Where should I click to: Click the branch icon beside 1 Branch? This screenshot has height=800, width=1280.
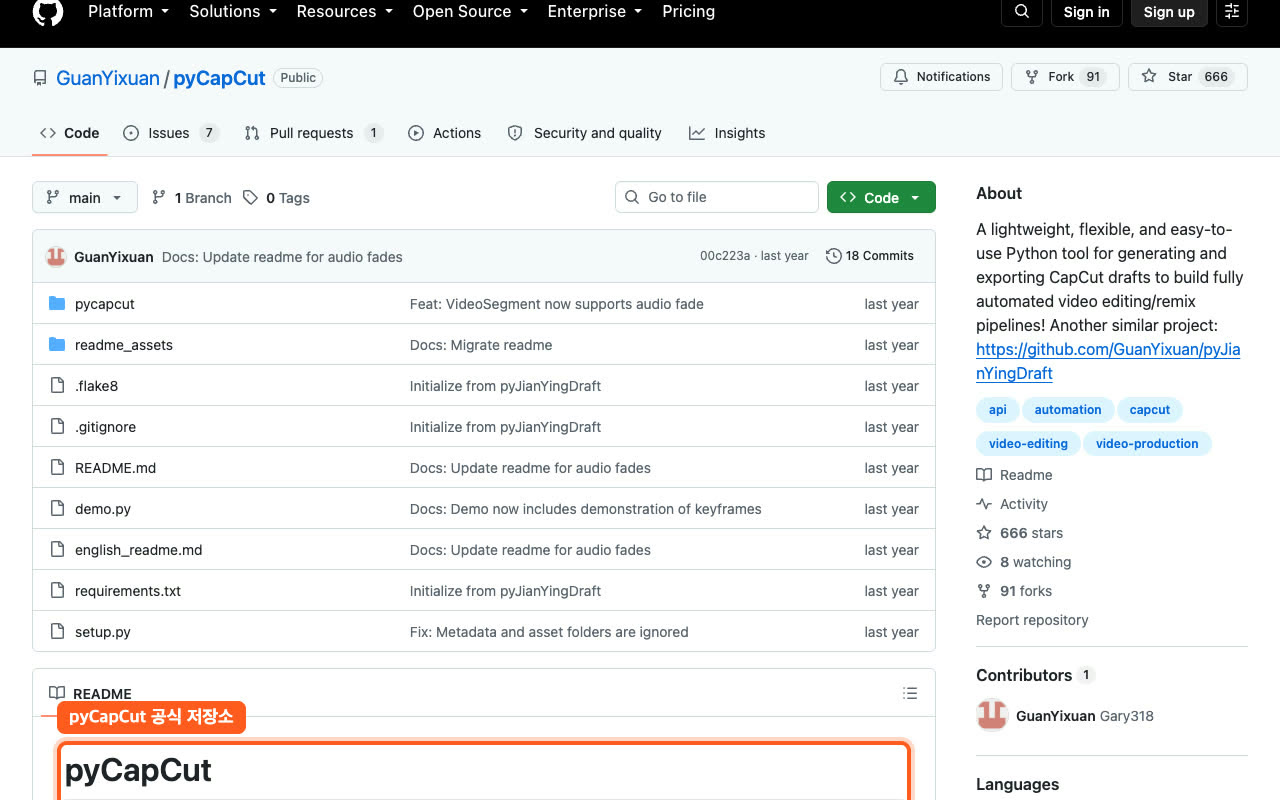pos(159,198)
